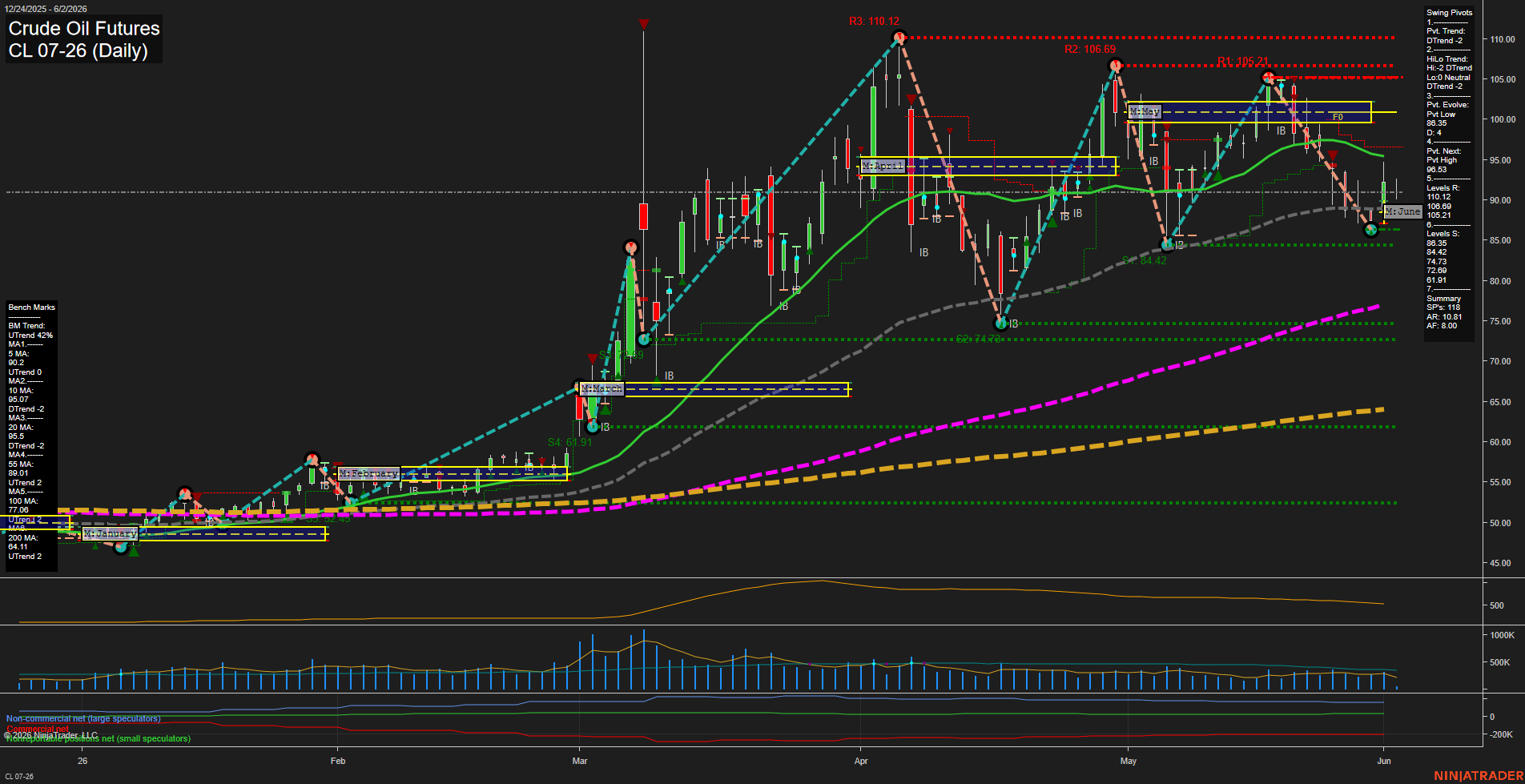
Task: Click the 'M:June' monthly range label
Action: 1403,211
